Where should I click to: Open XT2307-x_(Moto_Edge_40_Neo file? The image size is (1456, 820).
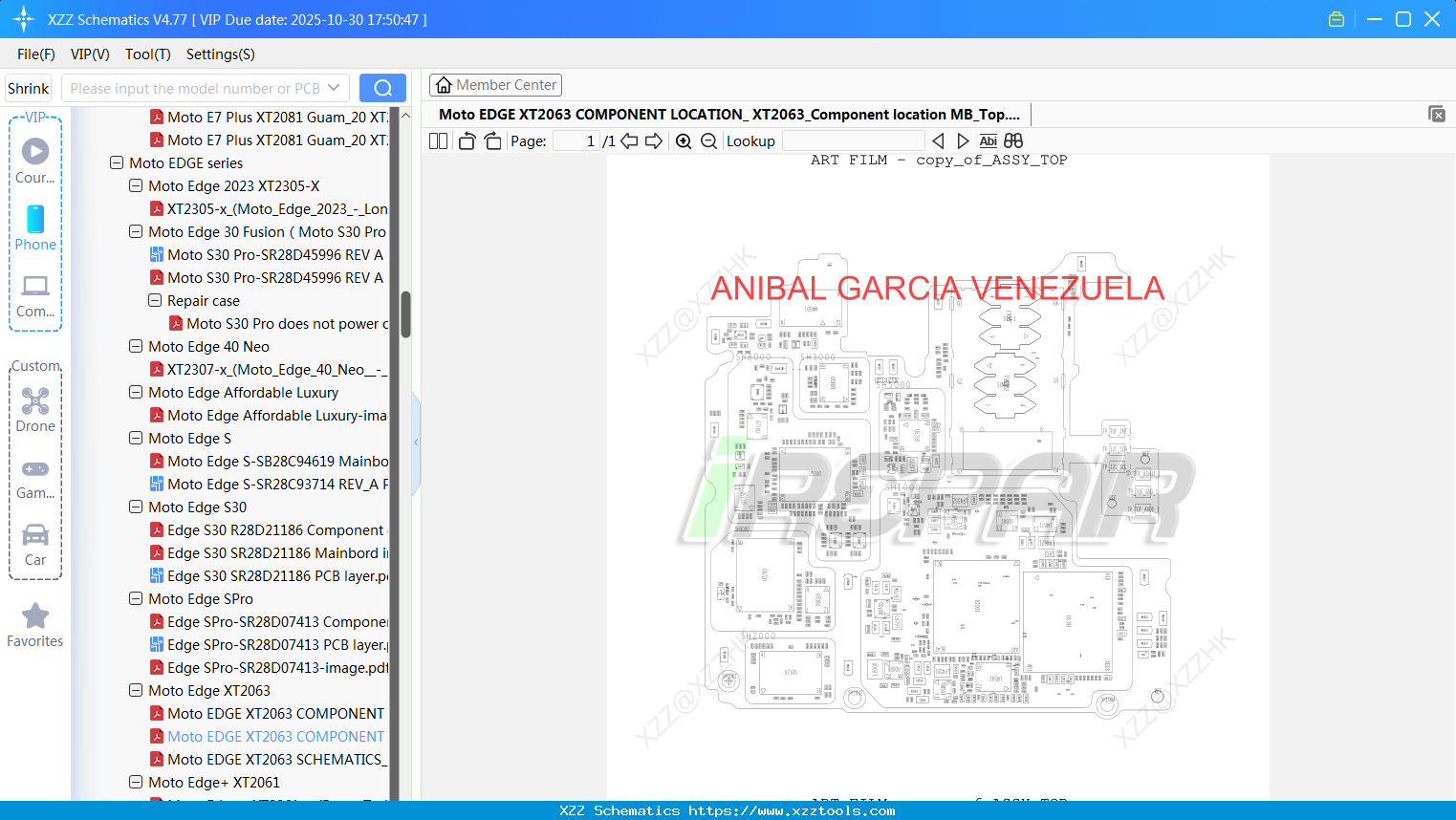click(x=269, y=369)
